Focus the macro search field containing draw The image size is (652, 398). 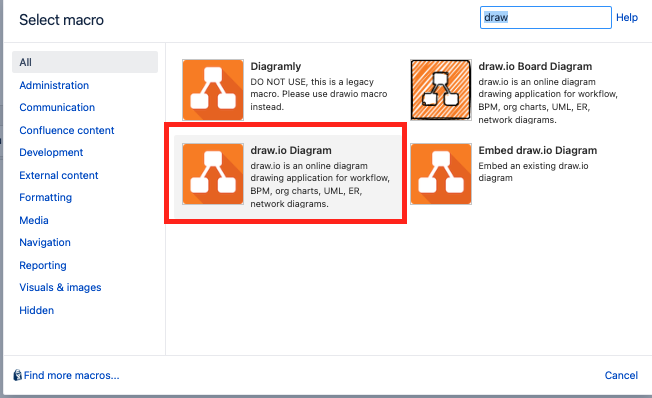pos(546,17)
